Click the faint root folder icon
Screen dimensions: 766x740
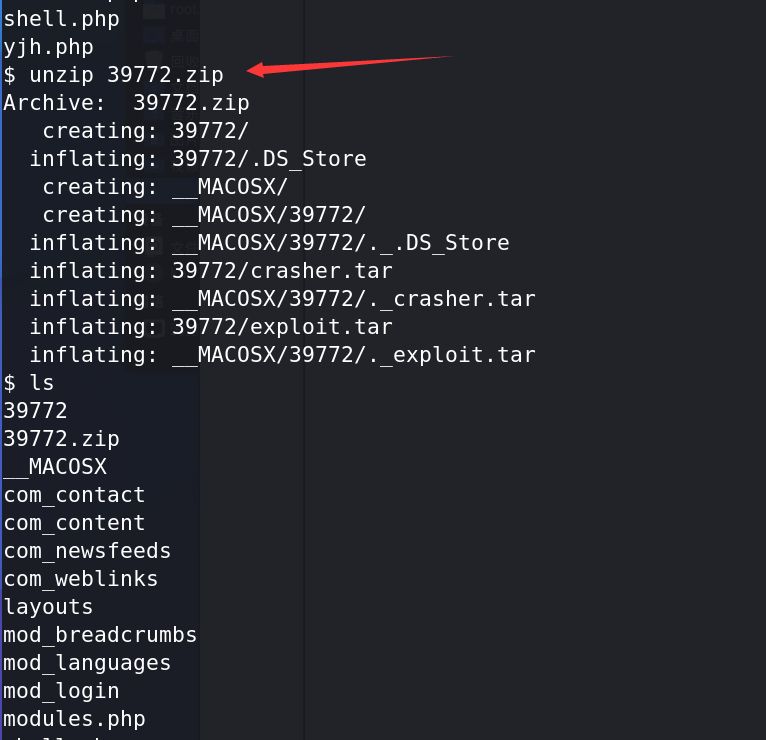pos(153,10)
